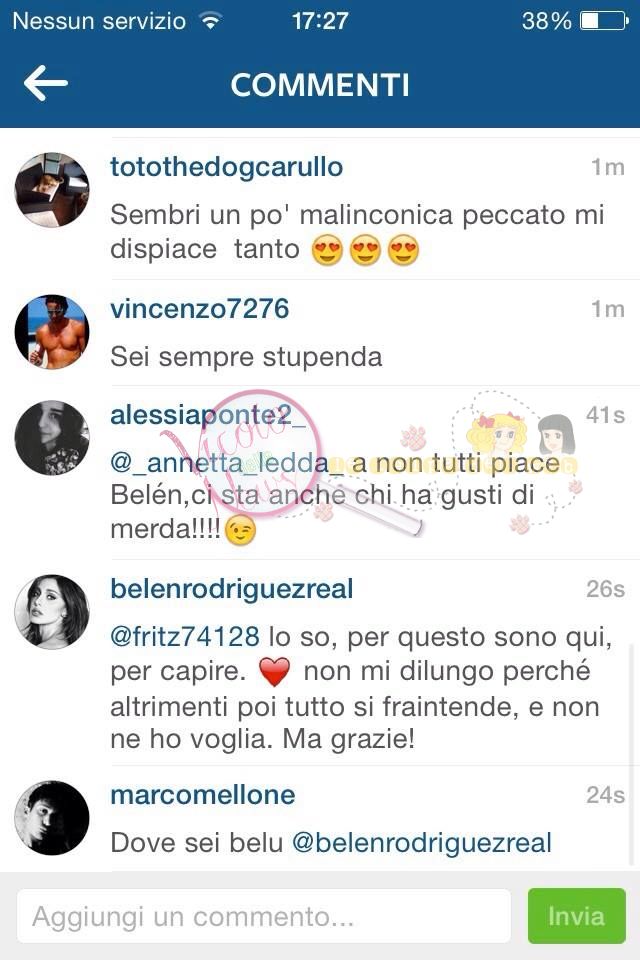Tap the green Invia button
The height and width of the screenshot is (960, 640).
tap(576, 916)
